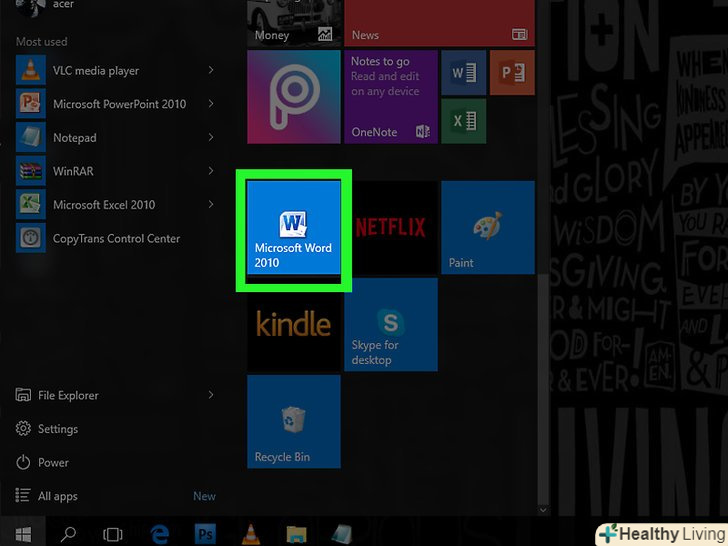The image size is (728, 546).
Task: Expand VLC media player jump list arrow
Action: (x=211, y=70)
